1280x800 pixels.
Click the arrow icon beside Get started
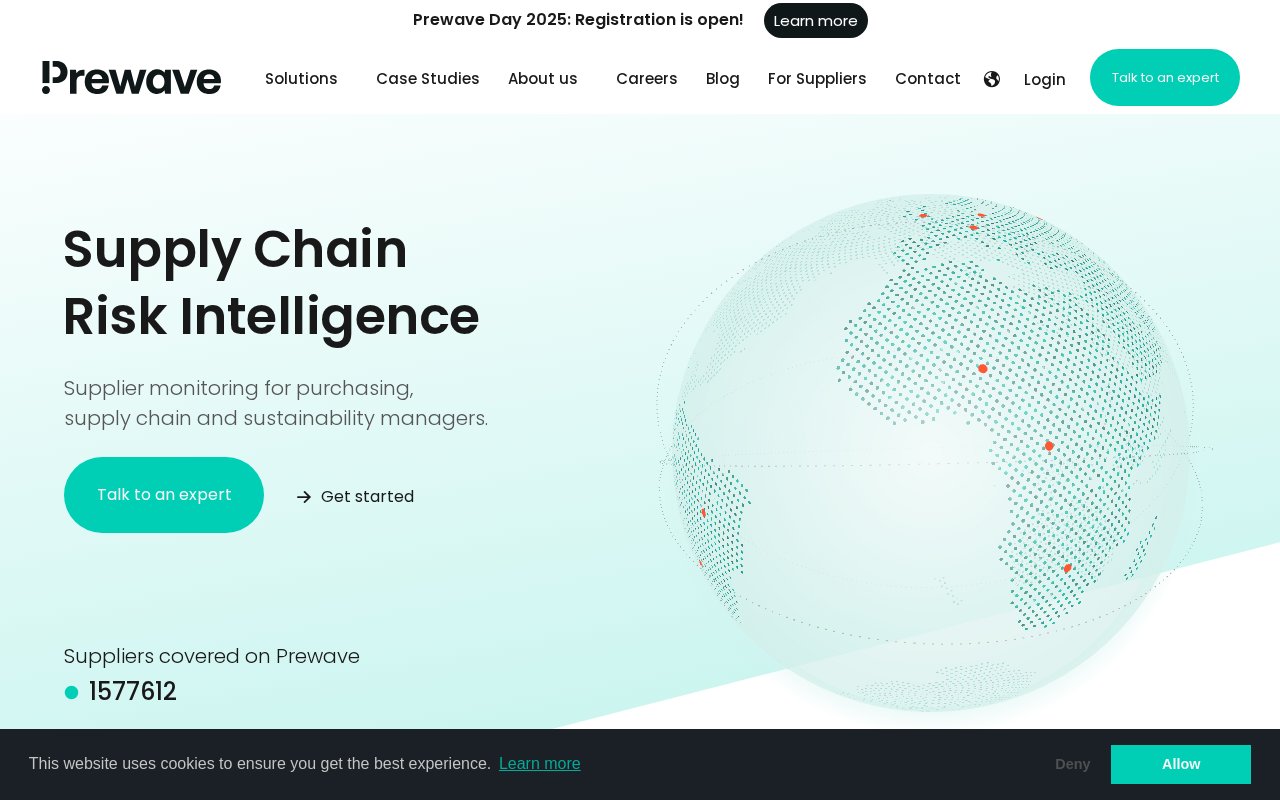[x=304, y=497]
